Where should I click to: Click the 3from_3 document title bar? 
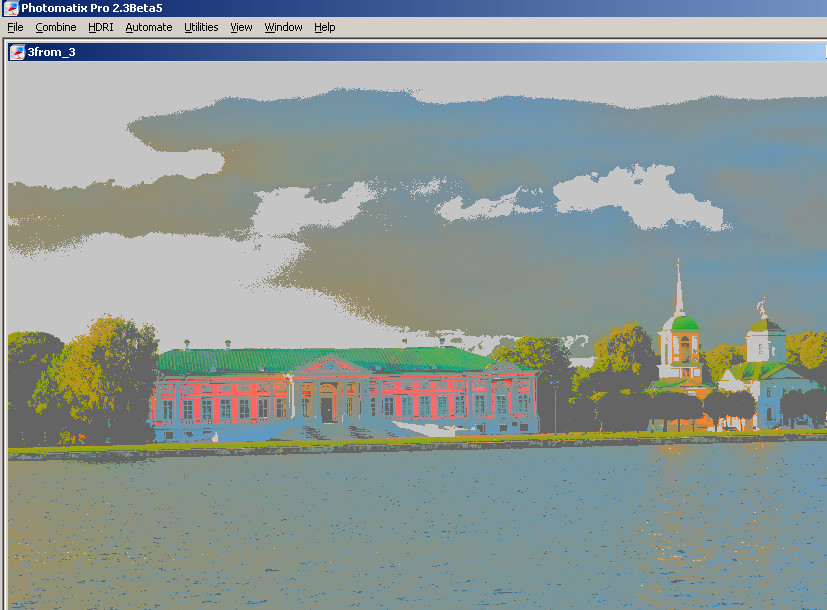400,52
